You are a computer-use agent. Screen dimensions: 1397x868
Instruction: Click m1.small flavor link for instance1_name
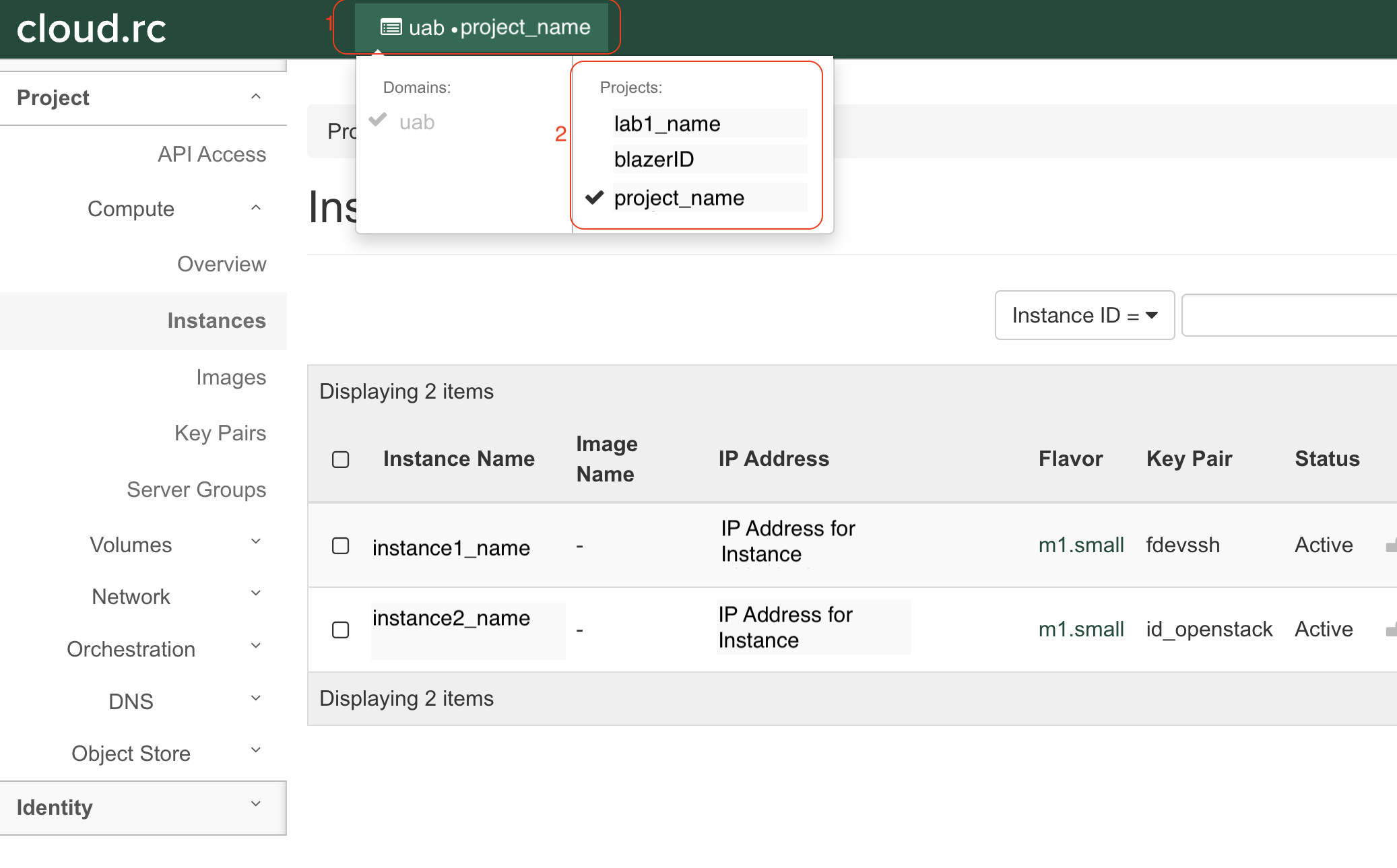pos(1080,545)
